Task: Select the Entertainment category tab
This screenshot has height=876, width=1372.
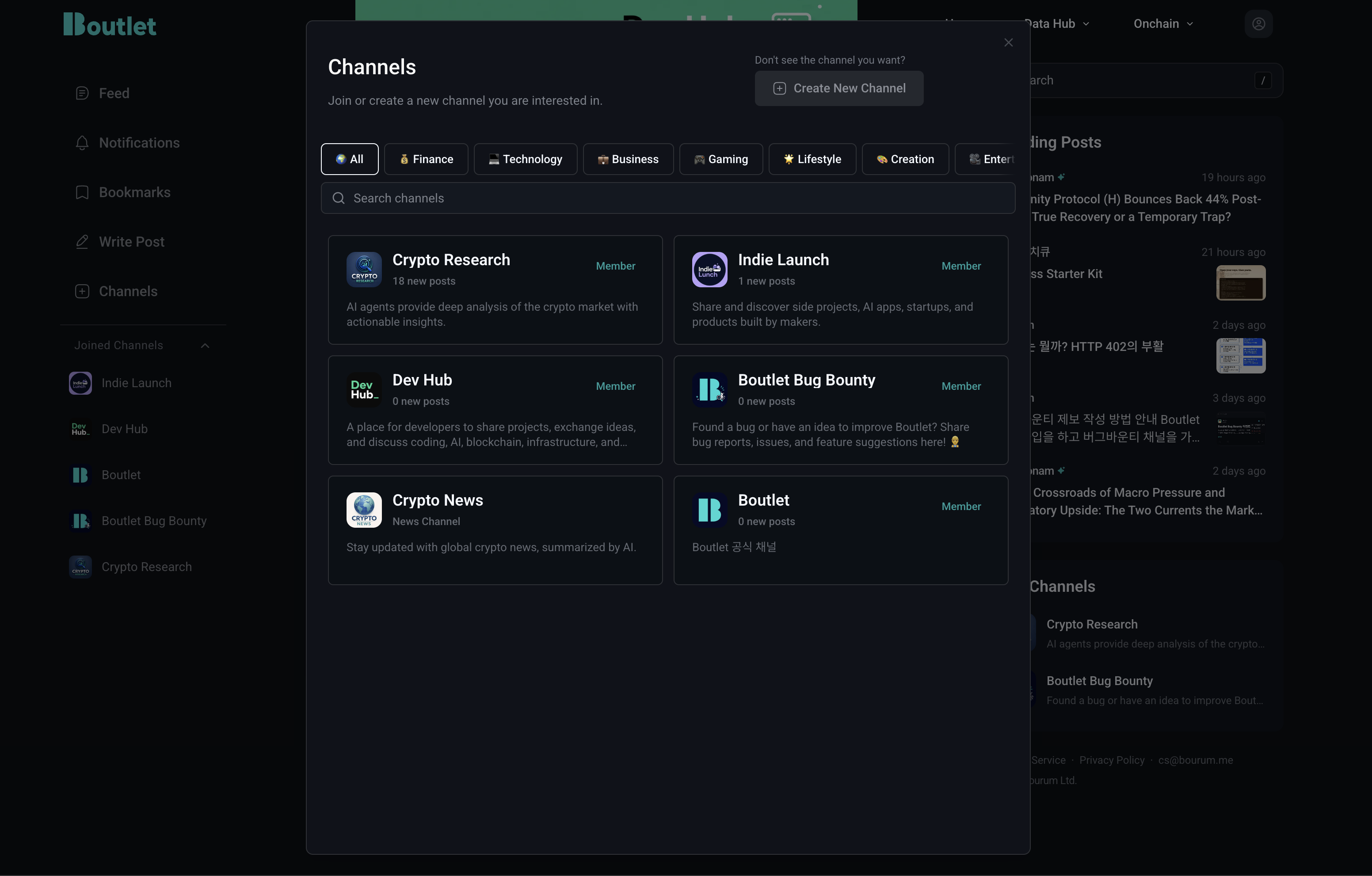Action: [985, 160]
